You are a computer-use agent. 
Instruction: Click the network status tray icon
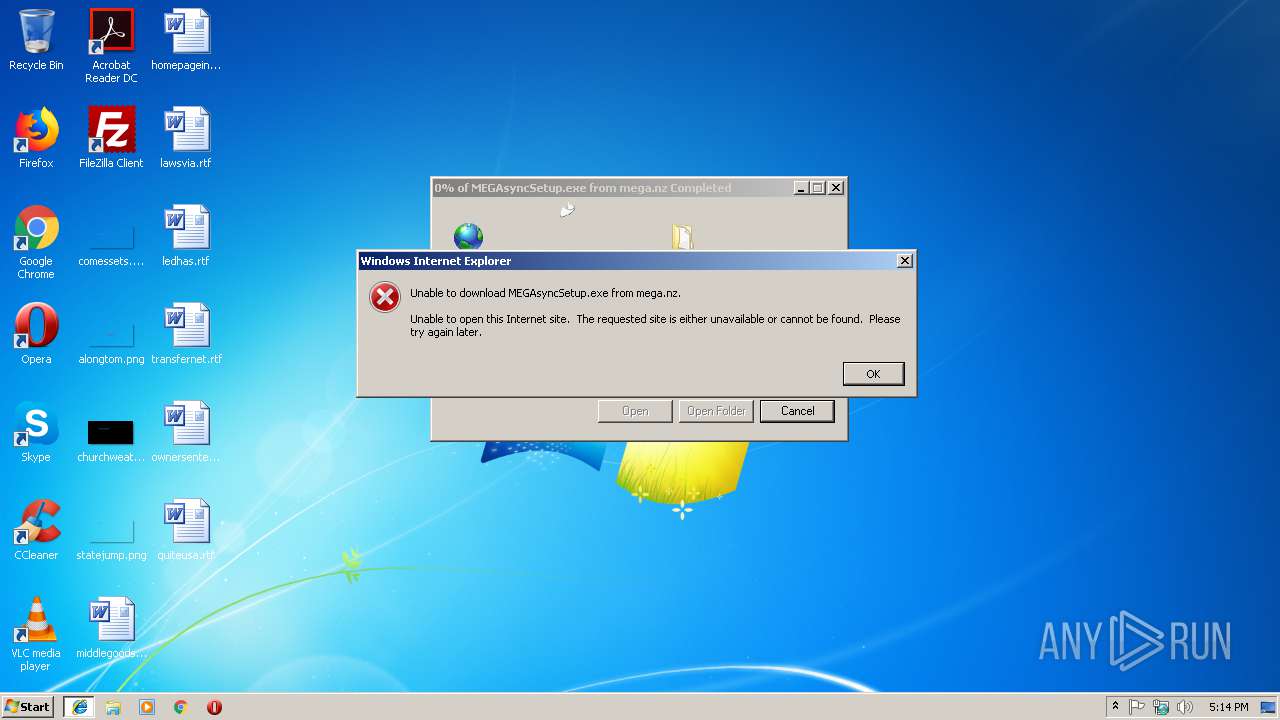tap(1161, 707)
